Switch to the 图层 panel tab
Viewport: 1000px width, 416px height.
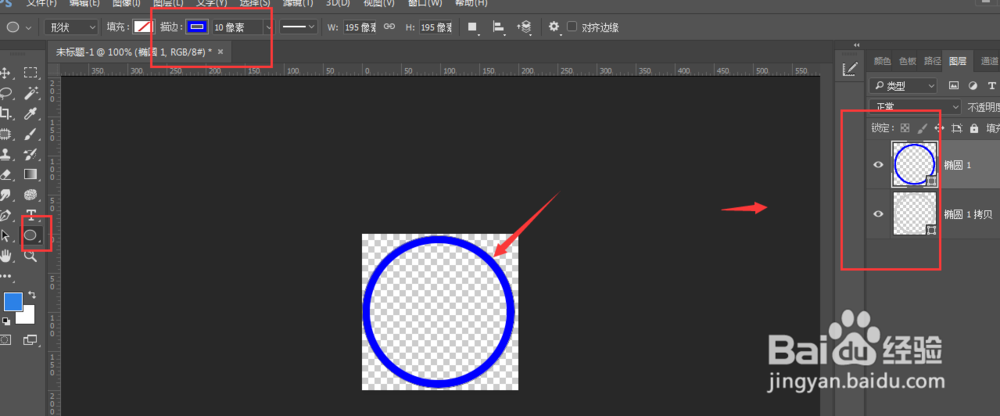click(x=957, y=61)
